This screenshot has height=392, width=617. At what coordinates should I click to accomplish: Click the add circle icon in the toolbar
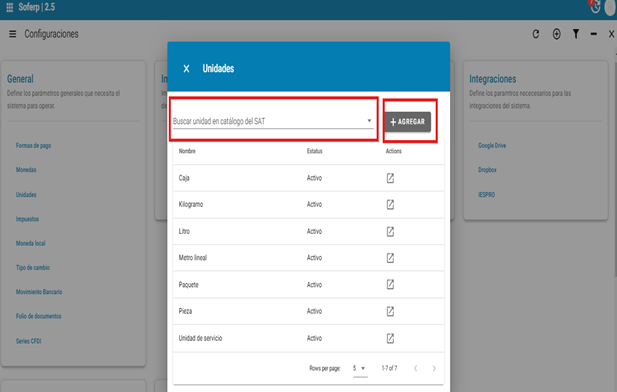click(x=556, y=34)
